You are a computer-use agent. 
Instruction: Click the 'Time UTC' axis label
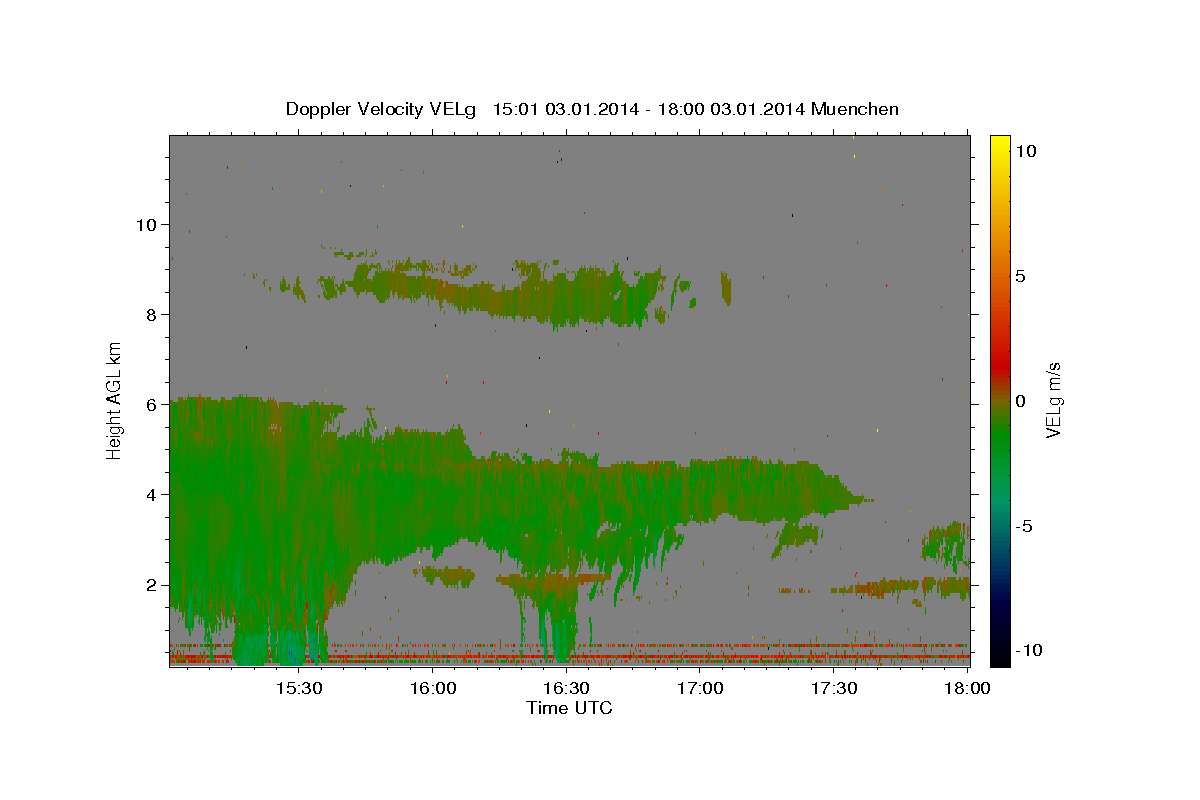coord(569,708)
